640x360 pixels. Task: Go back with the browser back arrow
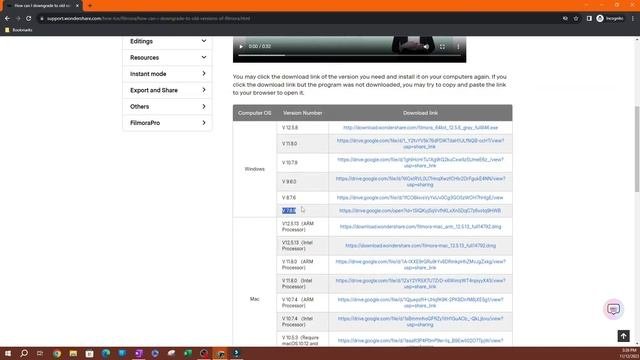7,18
